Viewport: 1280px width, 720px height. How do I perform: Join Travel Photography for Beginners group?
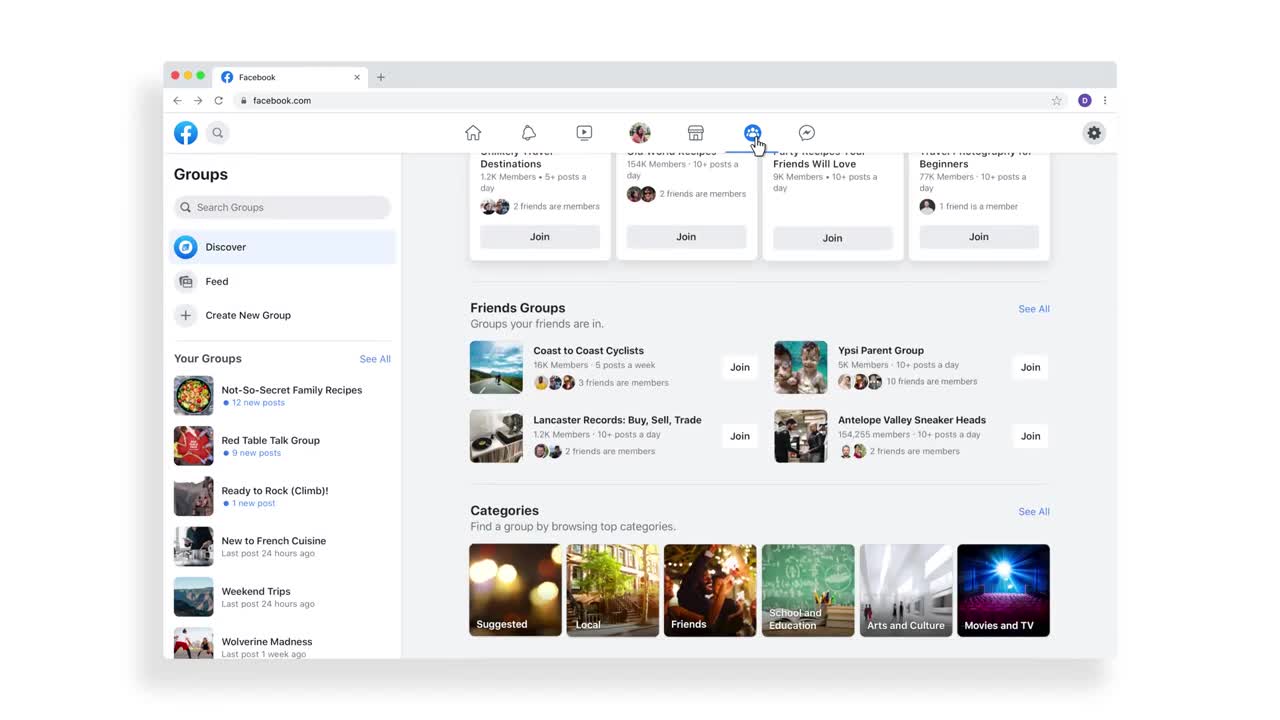pyautogui.click(x=979, y=237)
